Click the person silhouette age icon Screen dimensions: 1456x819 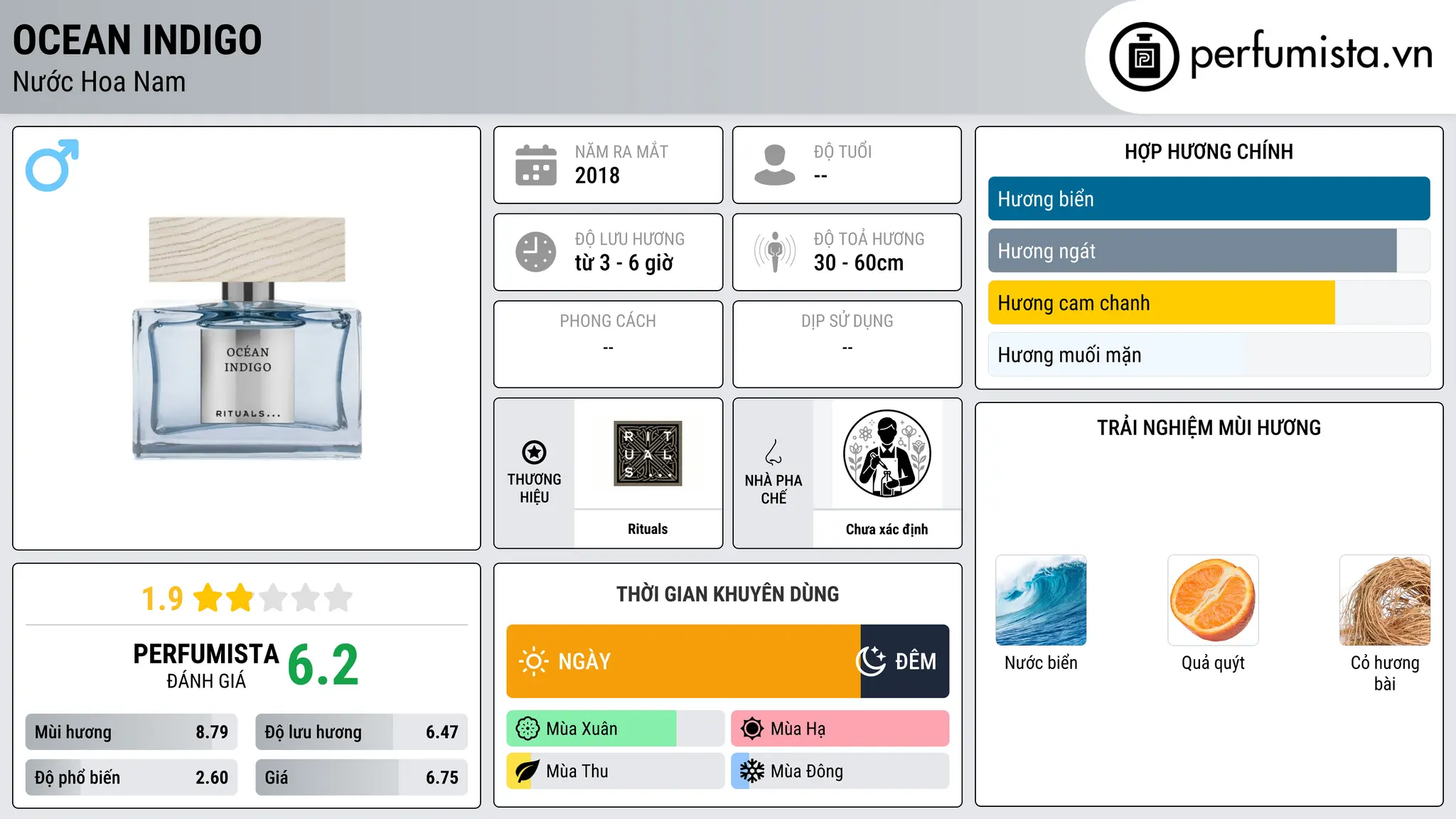click(775, 165)
